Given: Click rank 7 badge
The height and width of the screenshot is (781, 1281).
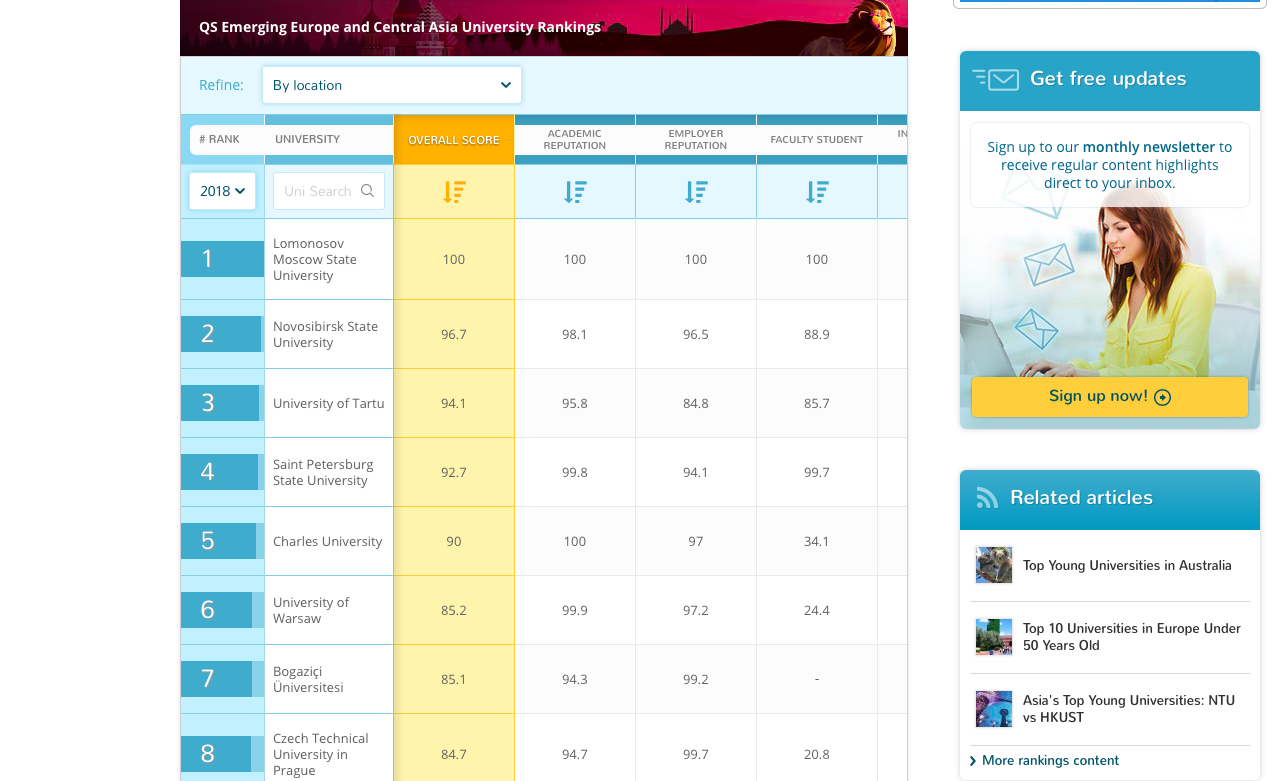Looking at the screenshot, I should (x=216, y=679).
